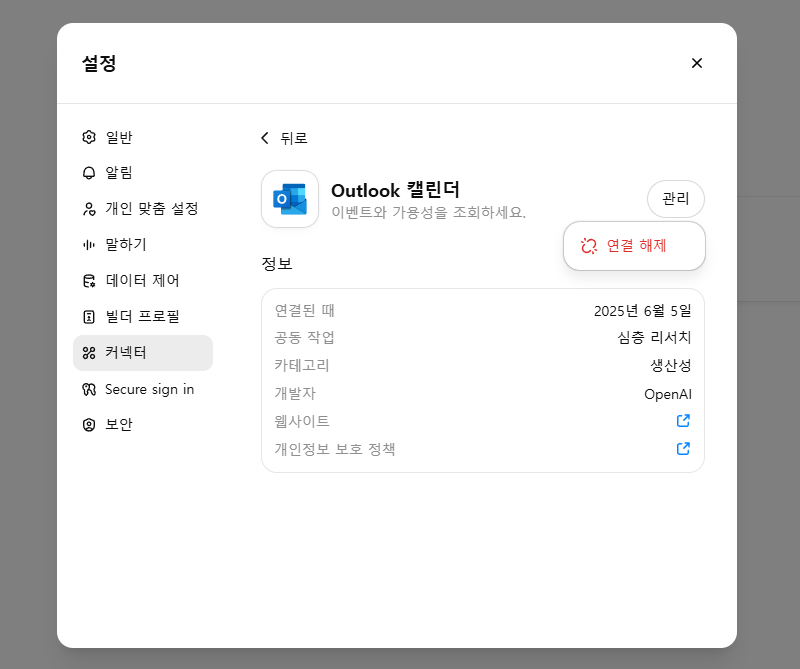This screenshot has width=800, height=669.
Task: Click the OpenAI developer value
Action: [x=668, y=394]
